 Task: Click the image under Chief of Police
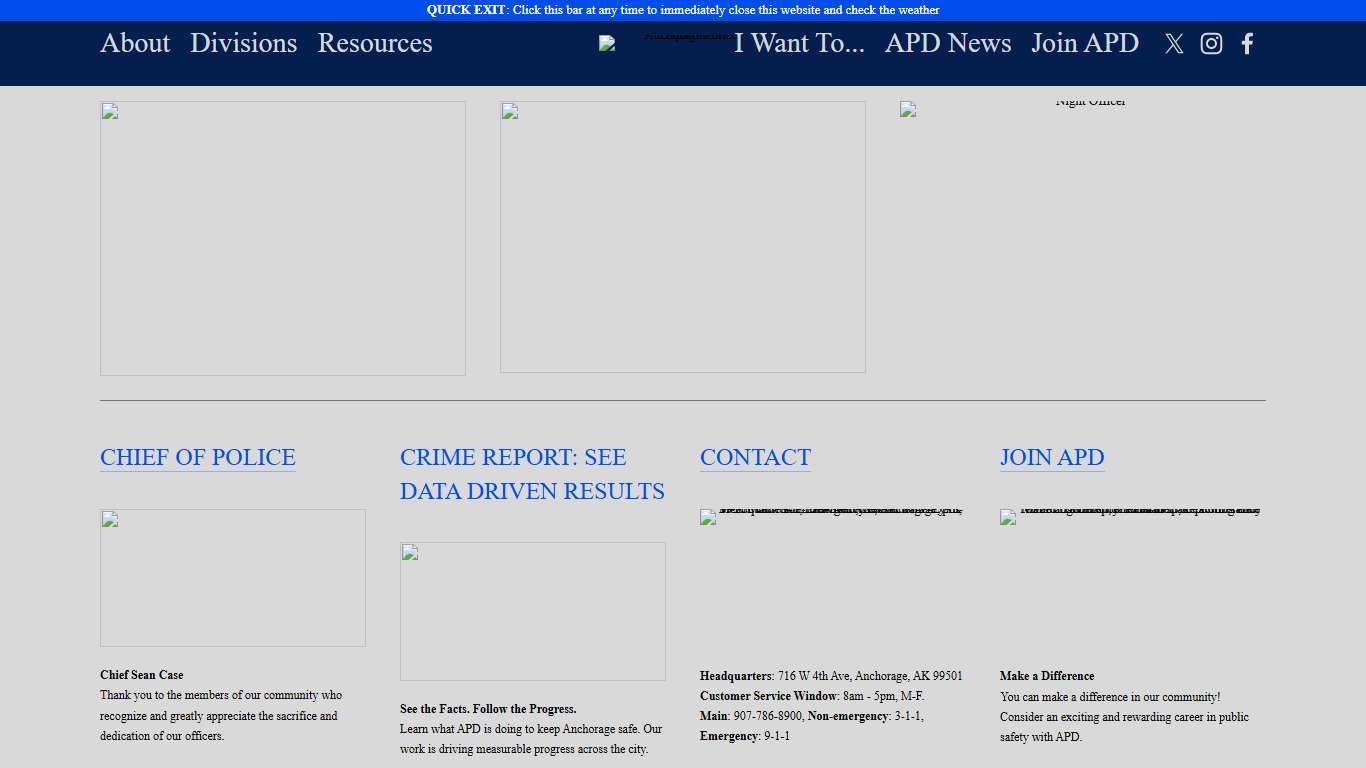coord(233,577)
